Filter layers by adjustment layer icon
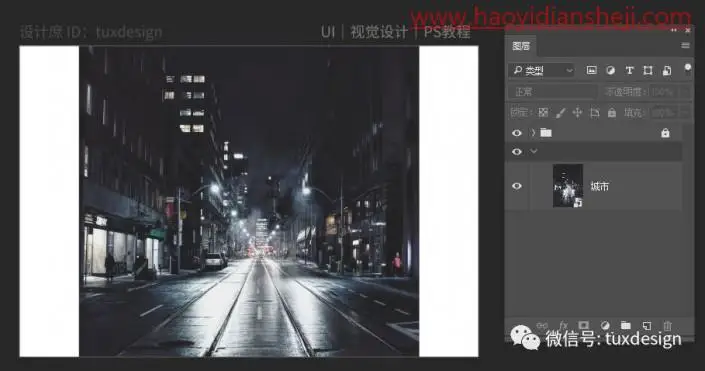This screenshot has height=371, width=705. click(610, 70)
